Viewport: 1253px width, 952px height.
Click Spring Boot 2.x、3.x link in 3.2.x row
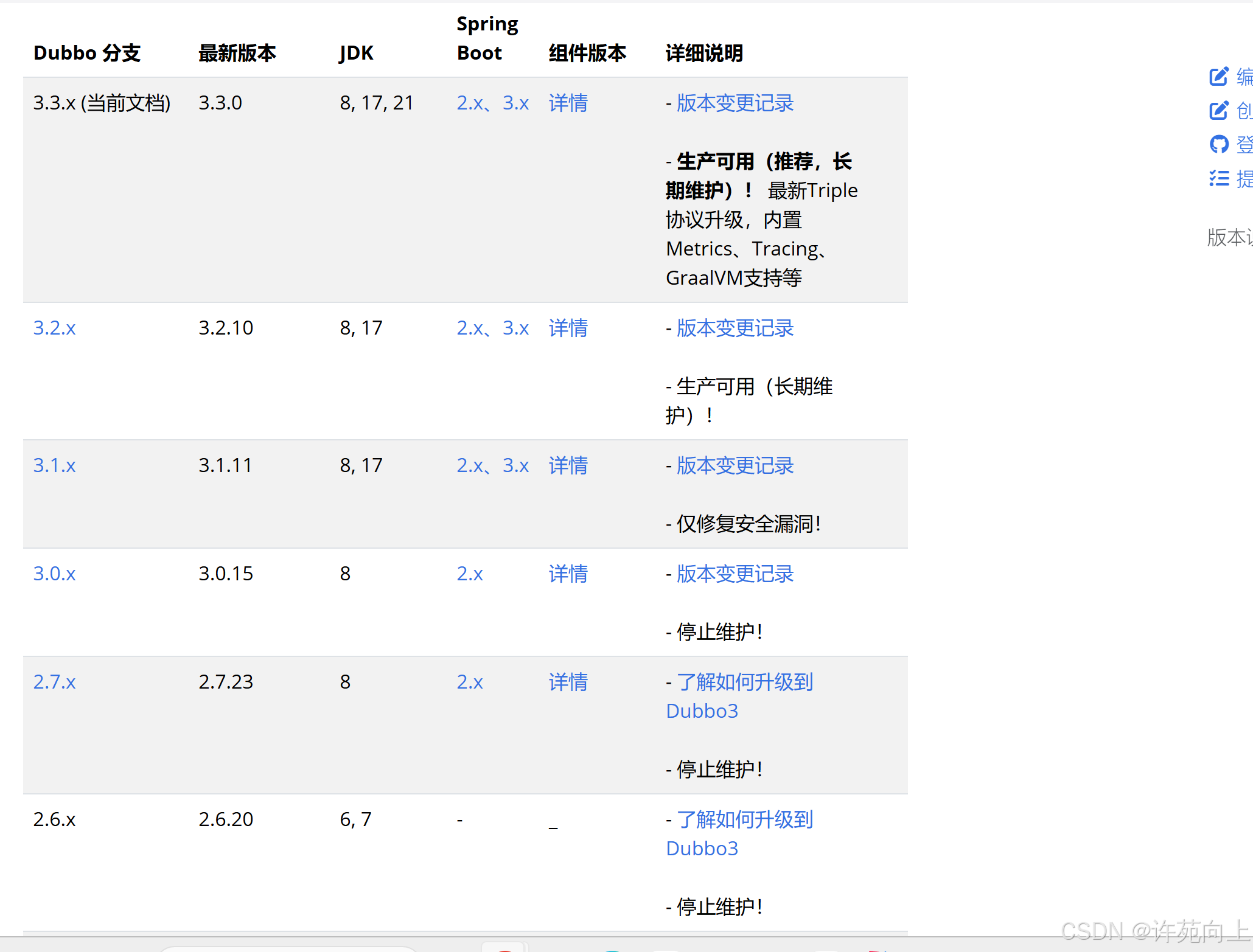(x=493, y=328)
